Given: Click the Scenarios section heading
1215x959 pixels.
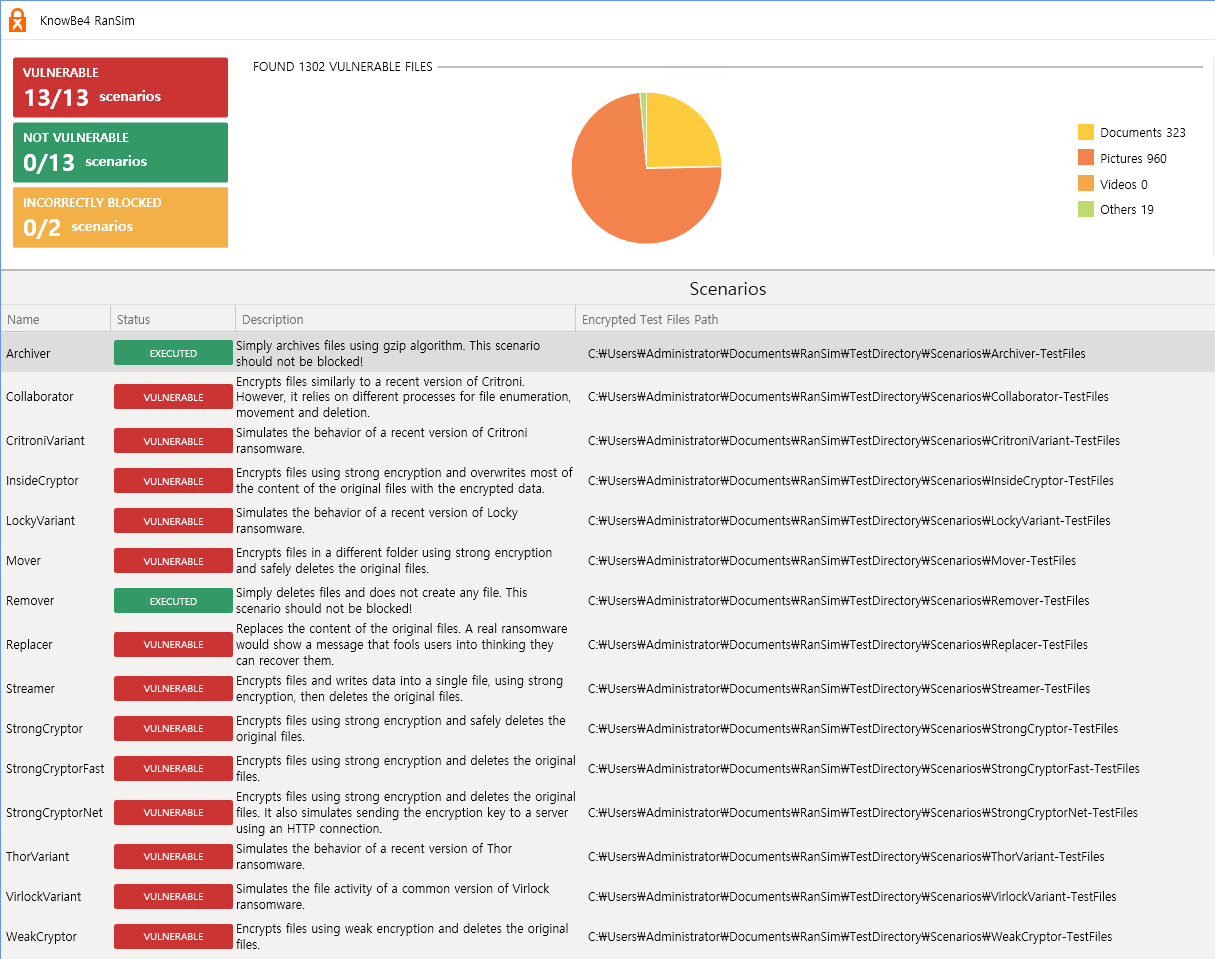Looking at the screenshot, I should tap(728, 289).
